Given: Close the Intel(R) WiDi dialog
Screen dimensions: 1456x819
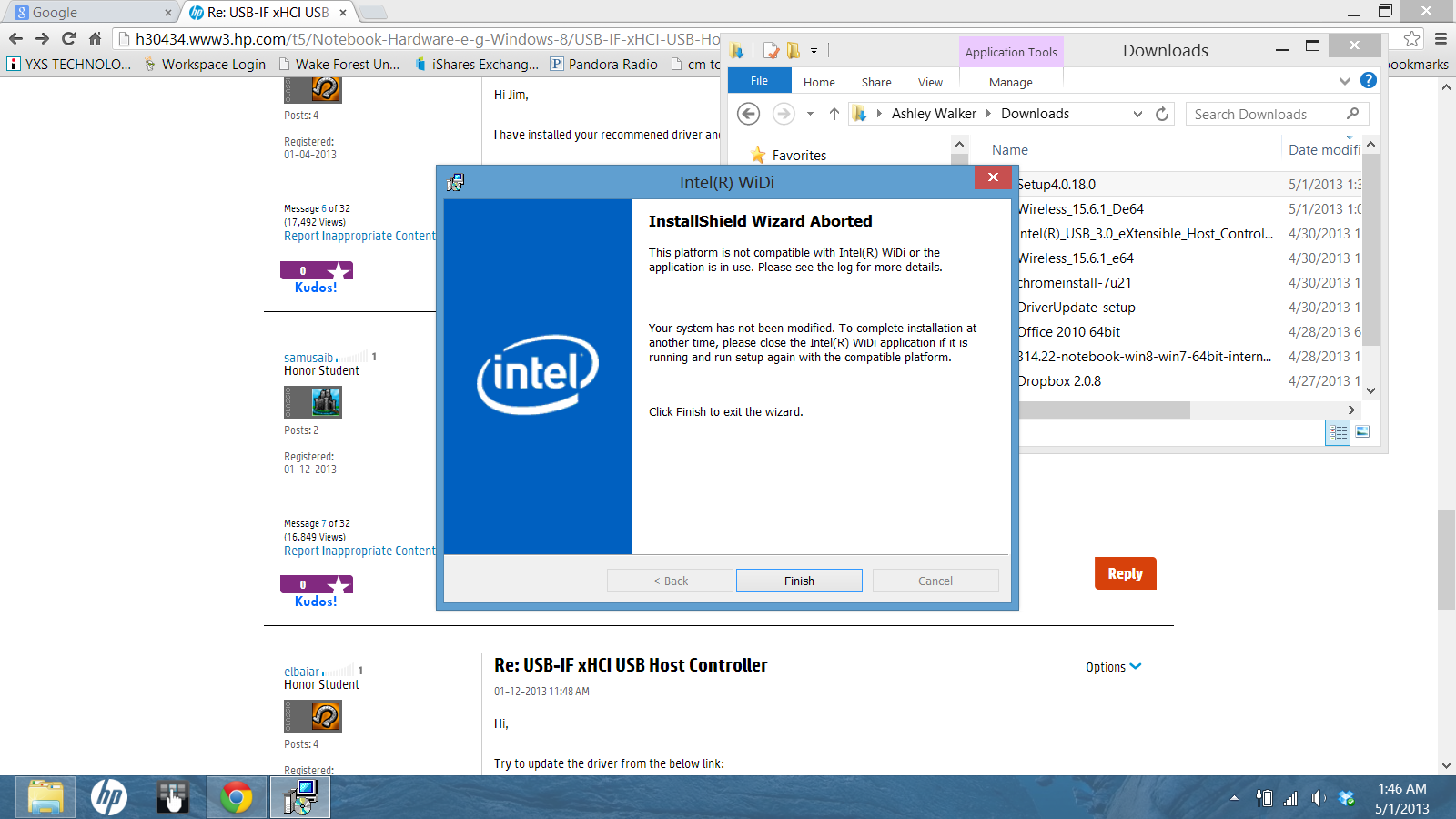Looking at the screenshot, I should pos(993,177).
